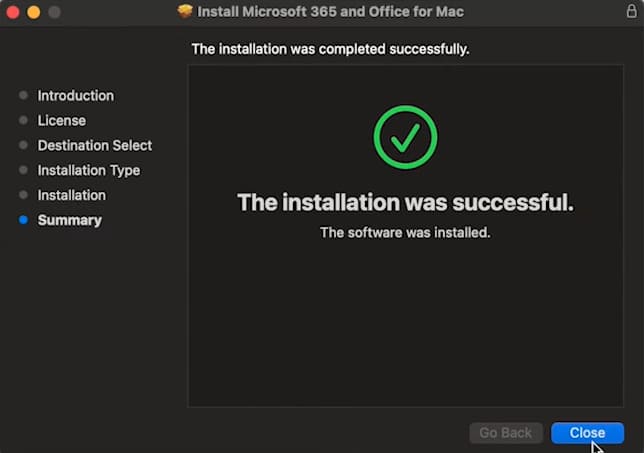
Task: Click the bullet beside Destination Select
Action: tap(23, 146)
